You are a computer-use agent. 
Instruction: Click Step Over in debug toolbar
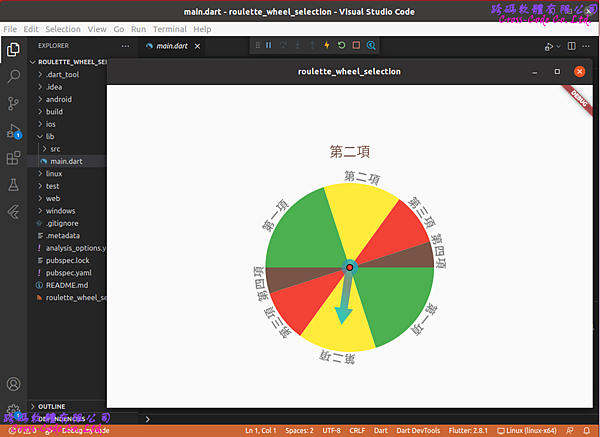coord(283,46)
